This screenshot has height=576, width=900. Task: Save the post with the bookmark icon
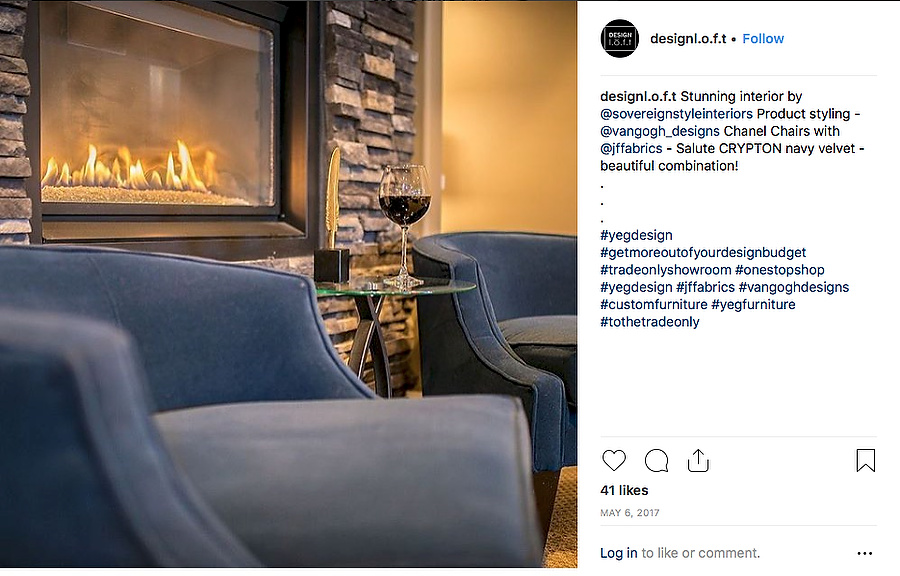tap(866, 460)
